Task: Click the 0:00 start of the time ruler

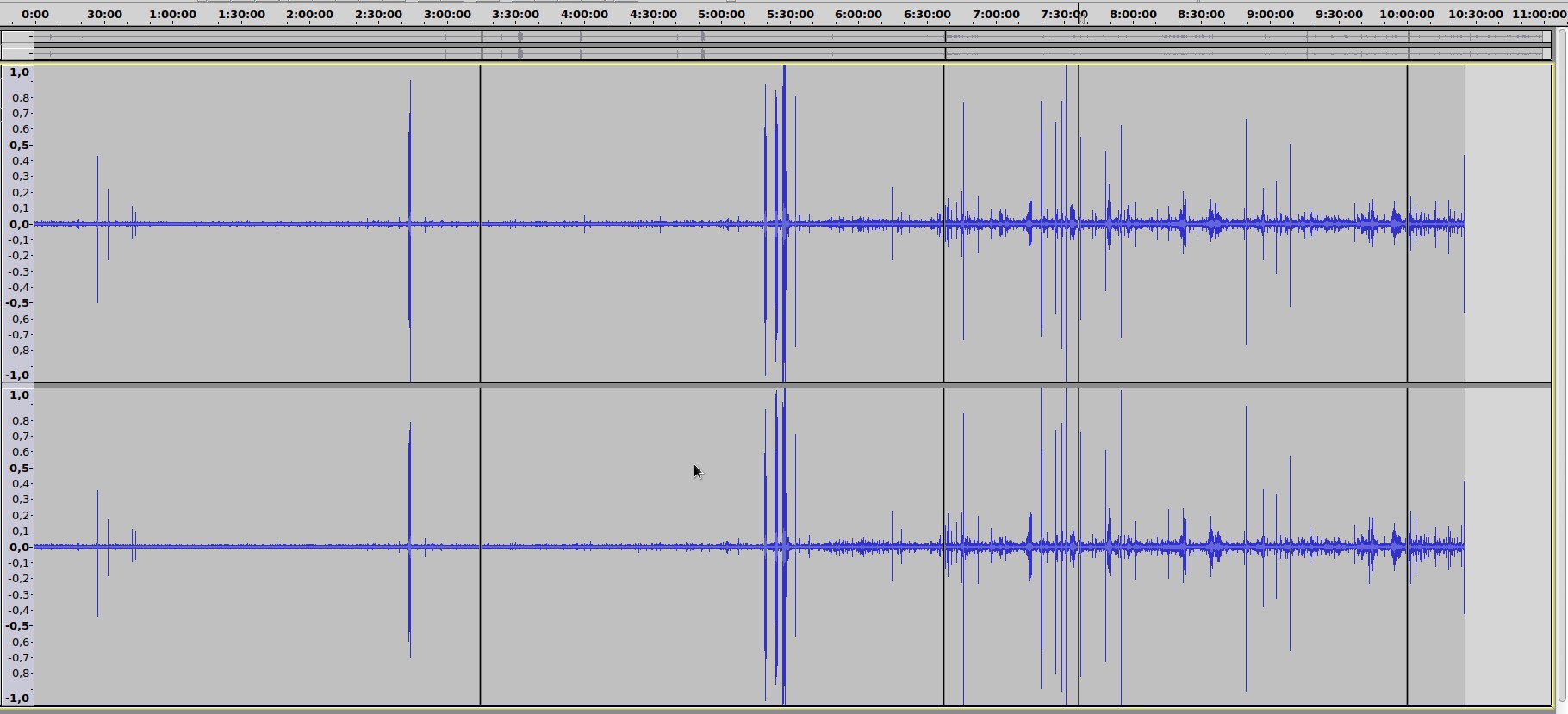Action: tap(35, 15)
